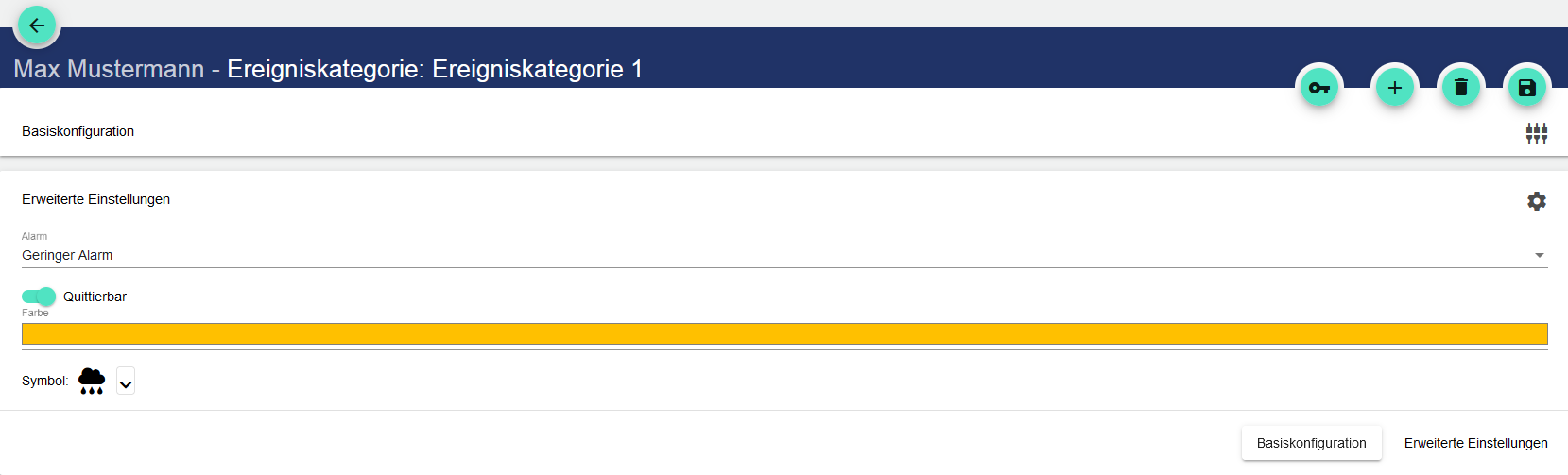The height and width of the screenshot is (475, 1568).
Task: Click Max Mustermann in the page title
Action: tap(109, 69)
